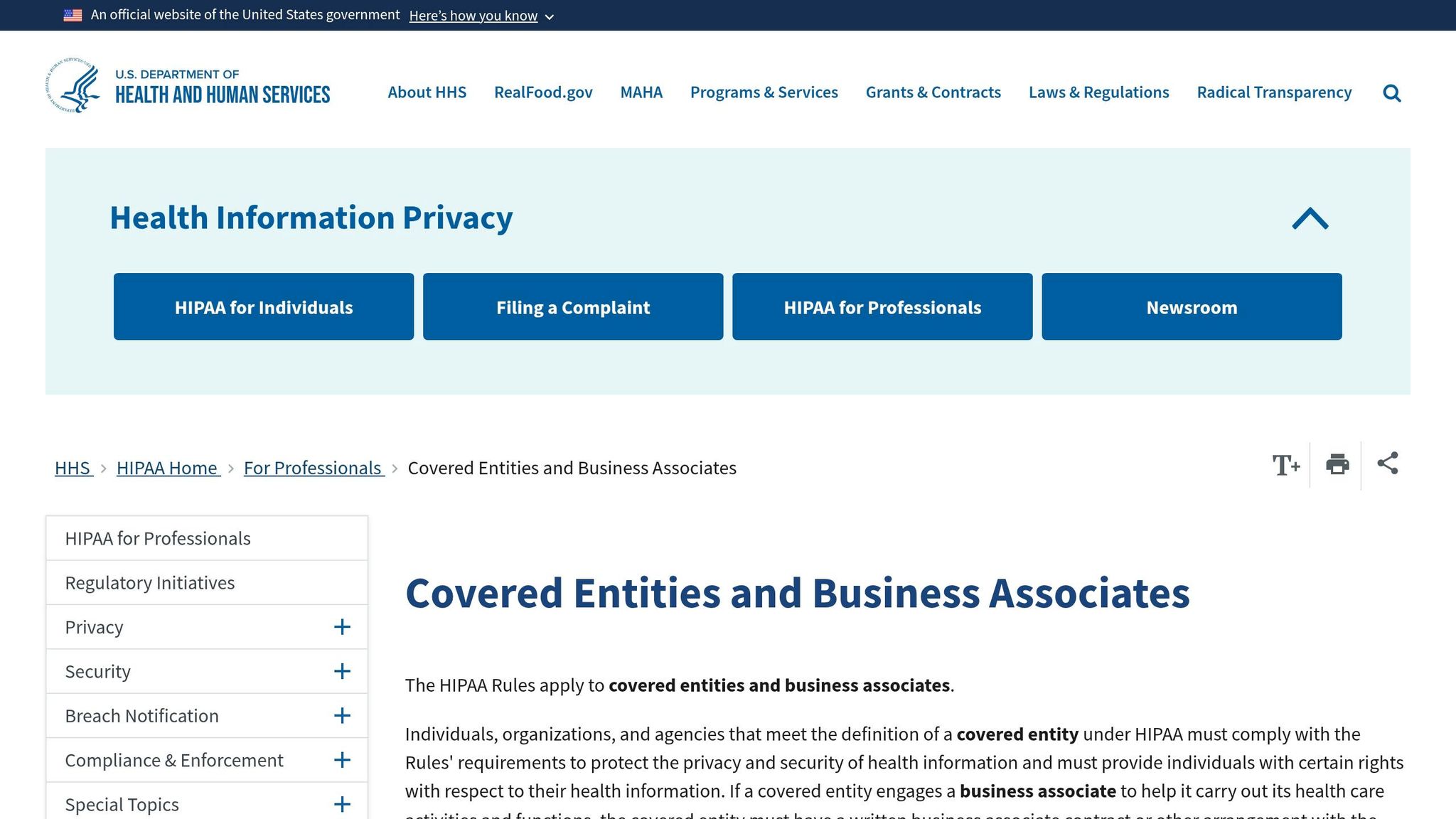This screenshot has width=1456, height=819.
Task: Share the page via the share icon
Action: pyautogui.click(x=1387, y=464)
